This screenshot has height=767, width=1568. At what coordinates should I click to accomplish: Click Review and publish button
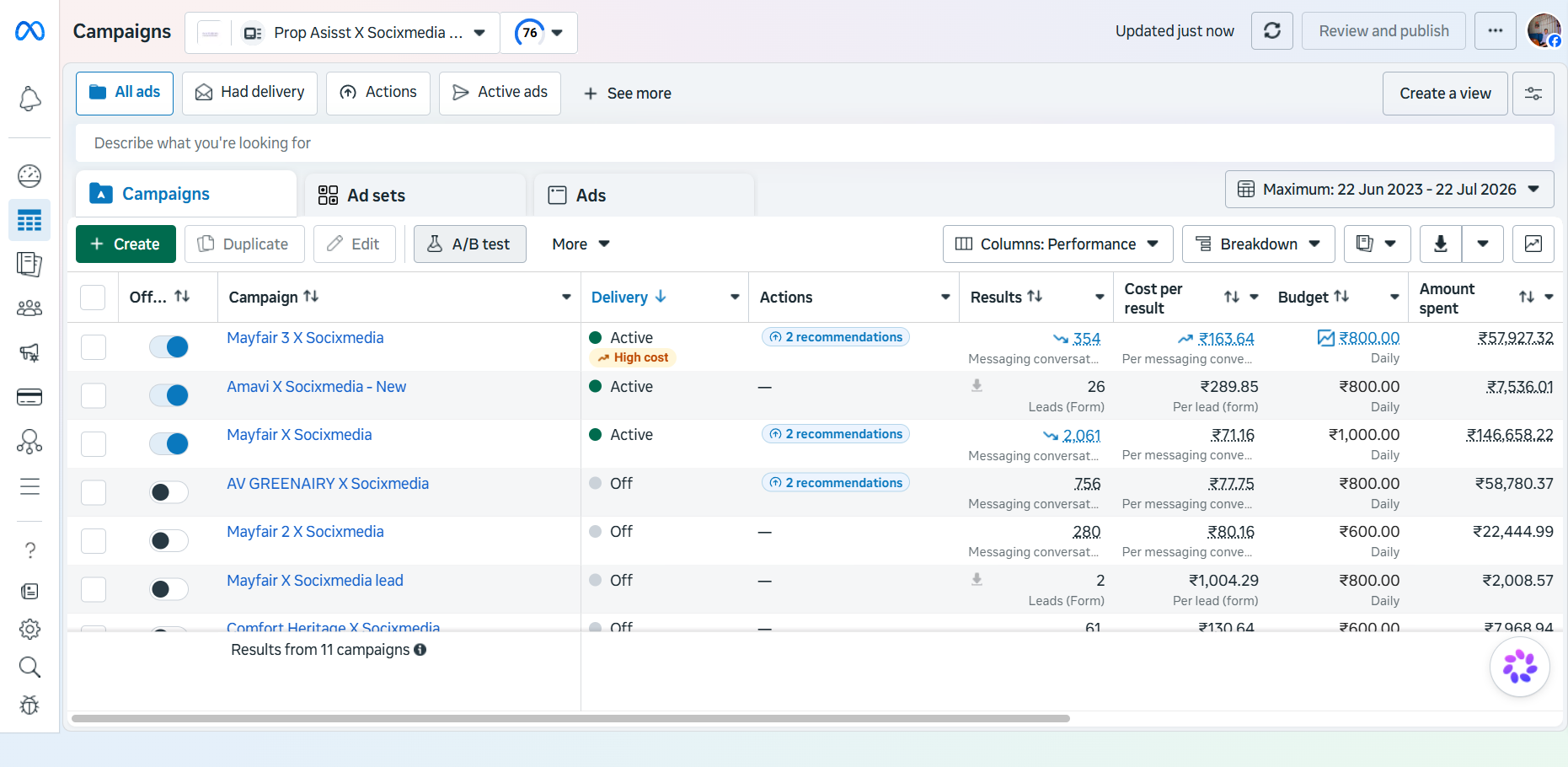click(1383, 31)
